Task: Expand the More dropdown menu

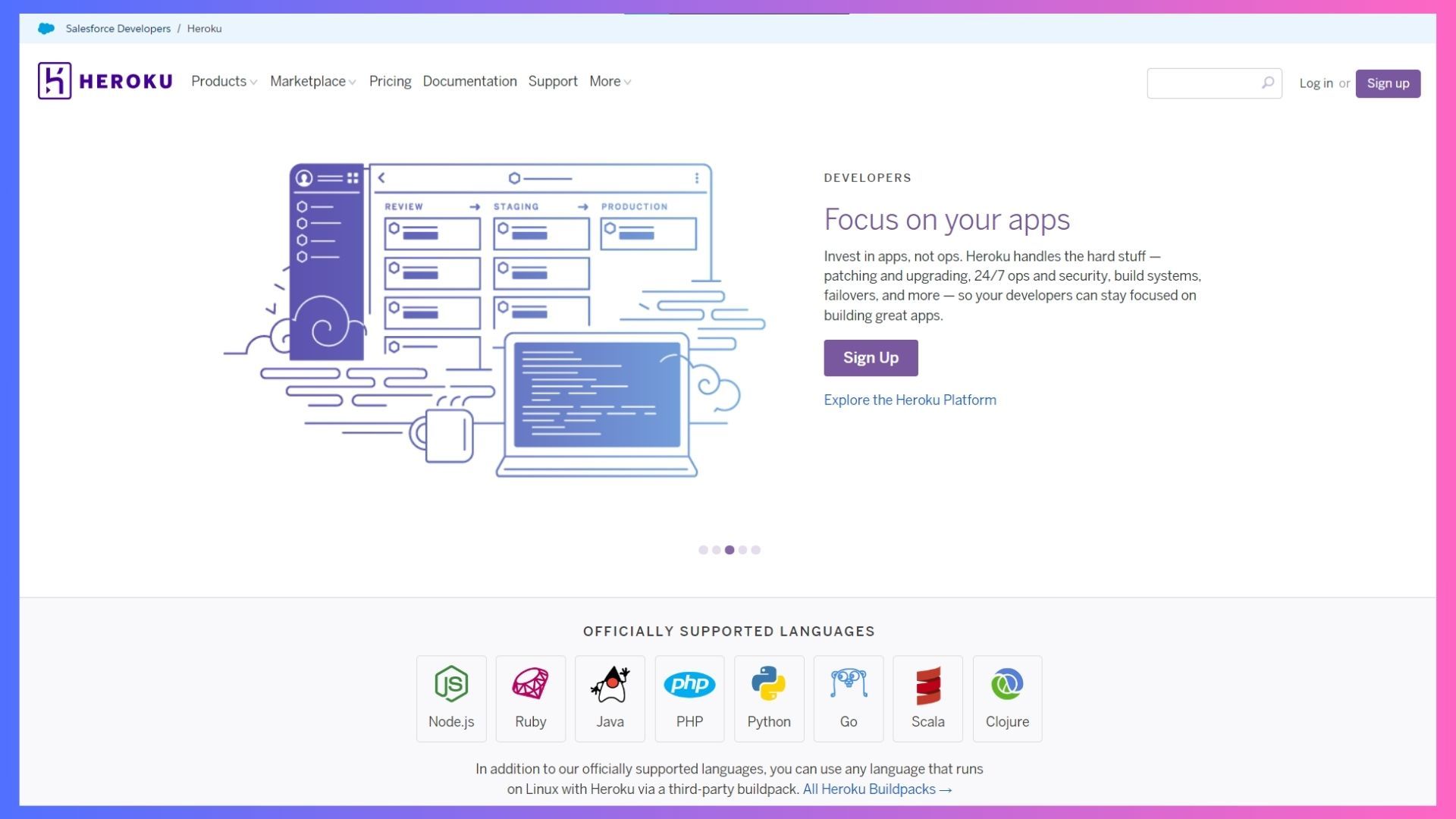Action: point(610,81)
